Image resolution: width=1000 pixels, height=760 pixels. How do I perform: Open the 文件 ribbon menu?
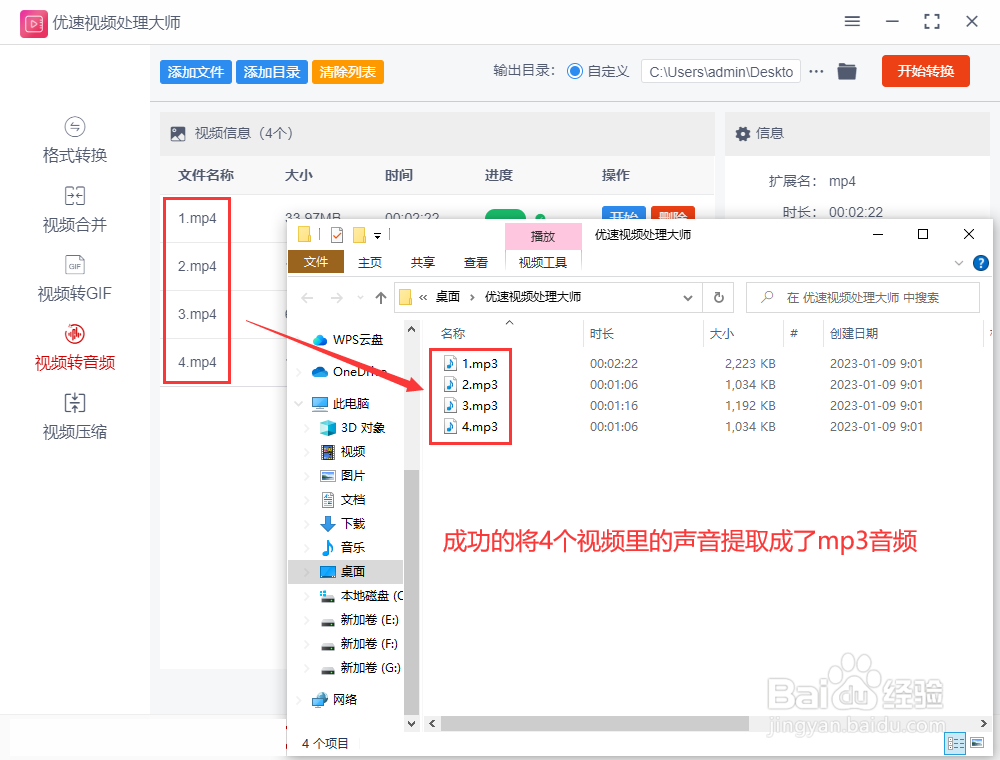[x=316, y=262]
